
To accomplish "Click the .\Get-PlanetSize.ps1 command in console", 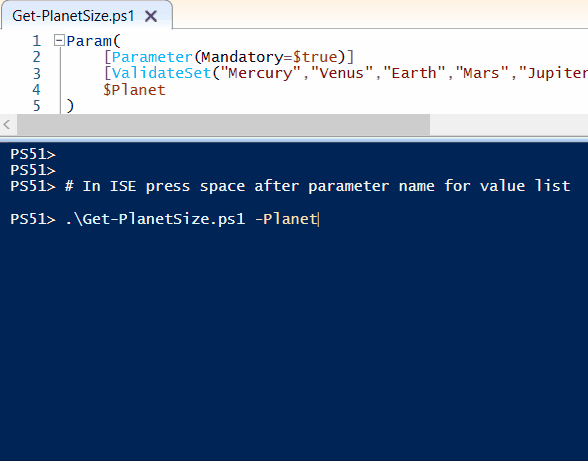I will point(155,219).
